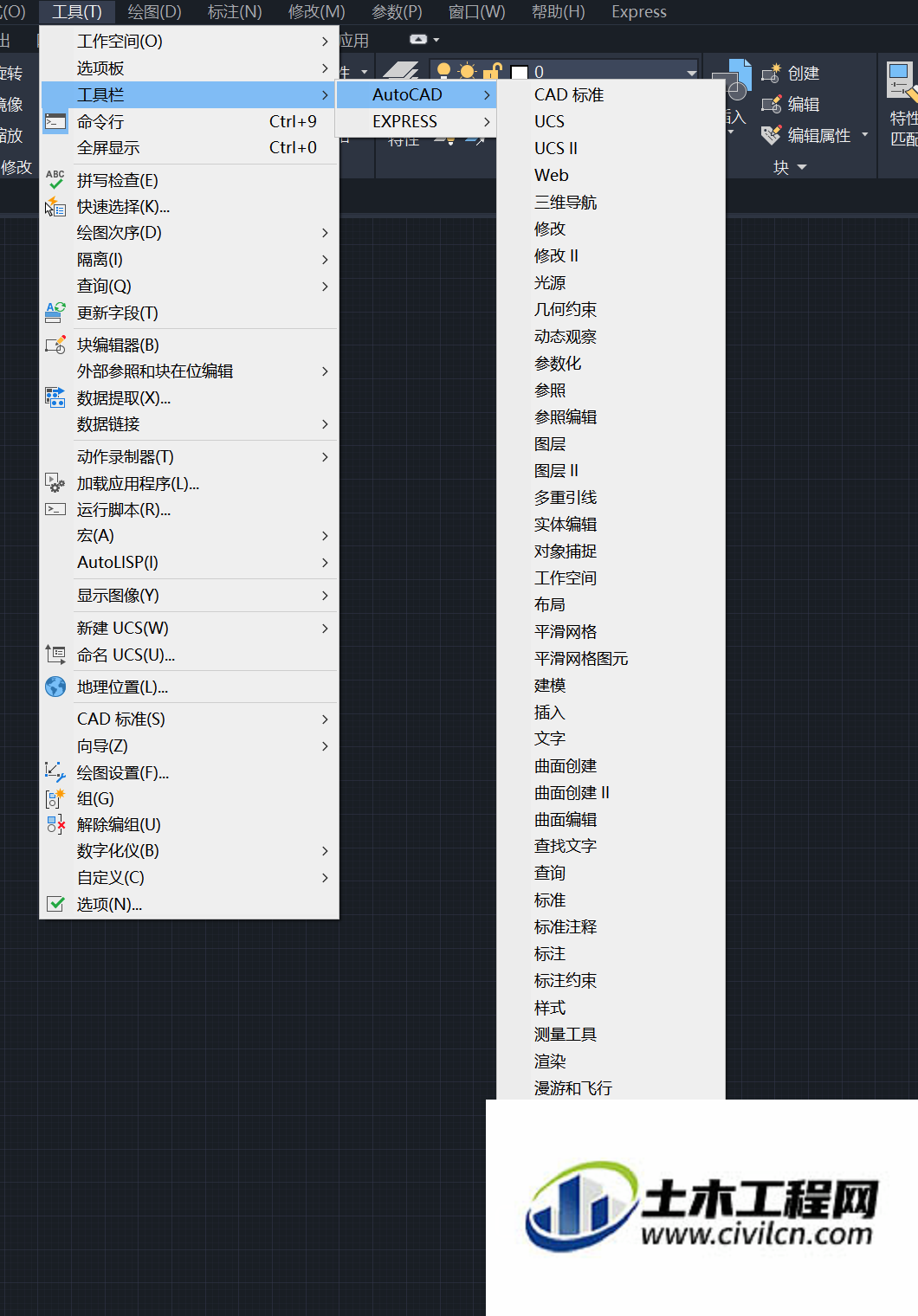The width and height of the screenshot is (918, 1316).
Task: Expand the AutoLISP(I) submenu
Action: pyautogui.click(x=189, y=562)
